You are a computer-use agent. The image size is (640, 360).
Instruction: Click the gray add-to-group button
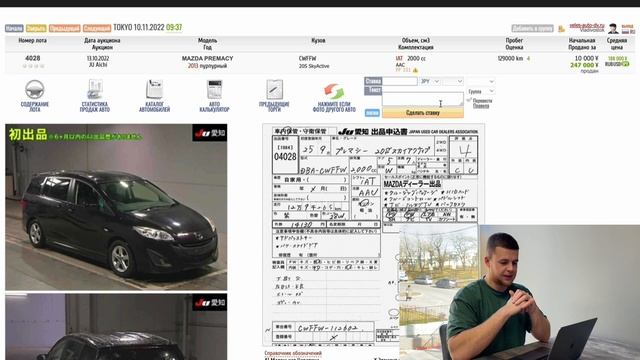tap(532, 28)
